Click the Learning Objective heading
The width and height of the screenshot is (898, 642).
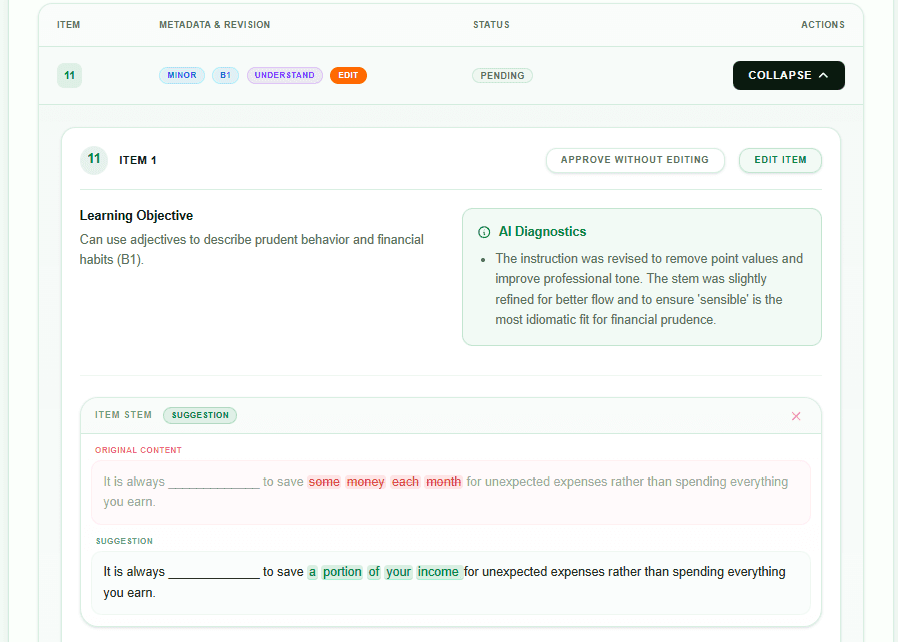[x=136, y=216]
